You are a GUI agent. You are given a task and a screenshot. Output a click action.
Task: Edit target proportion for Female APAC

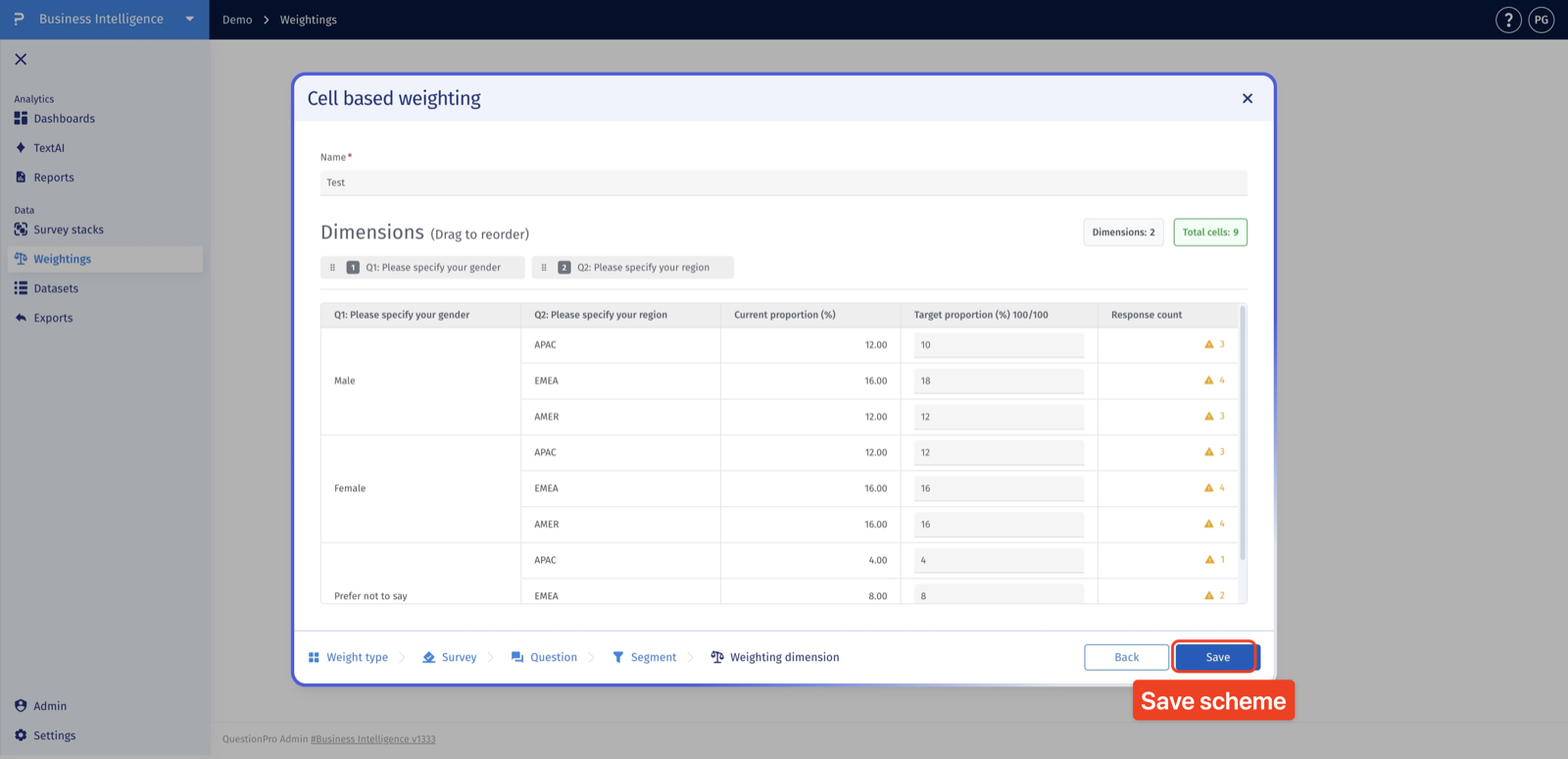point(999,452)
